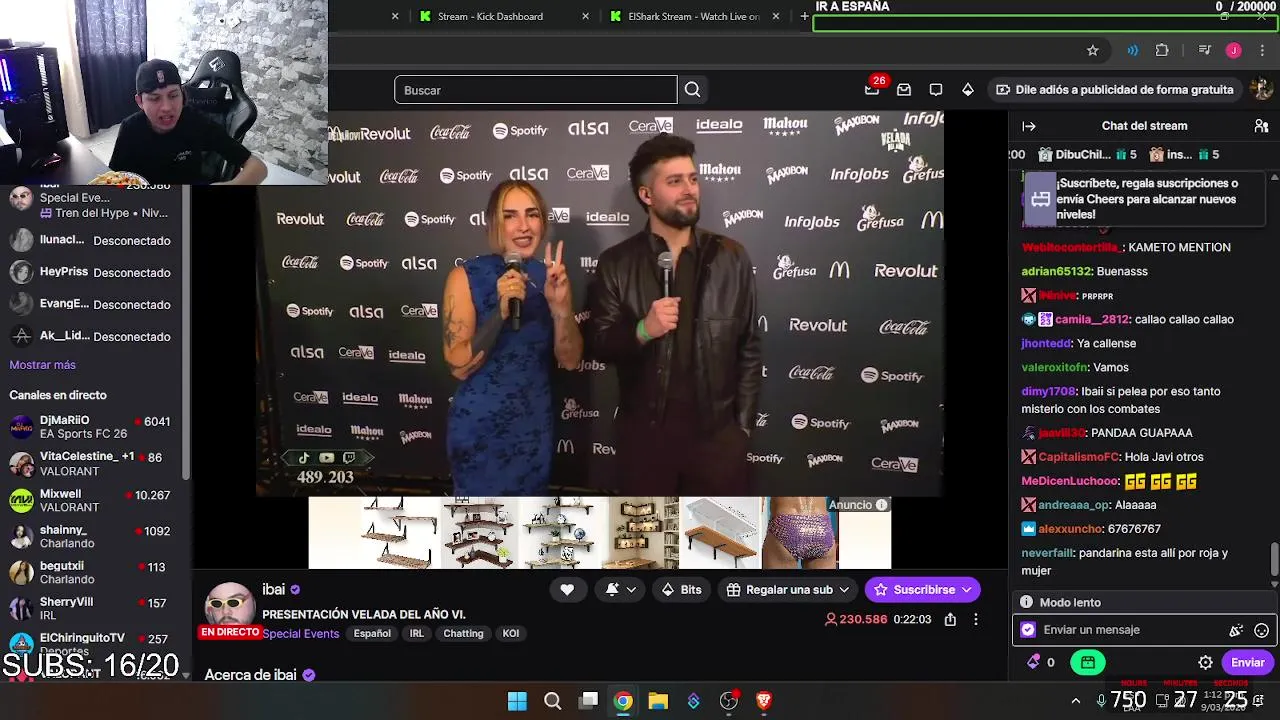The height and width of the screenshot is (720, 1280).
Task: Click the ad-free promo banner
Action: (x=1114, y=90)
